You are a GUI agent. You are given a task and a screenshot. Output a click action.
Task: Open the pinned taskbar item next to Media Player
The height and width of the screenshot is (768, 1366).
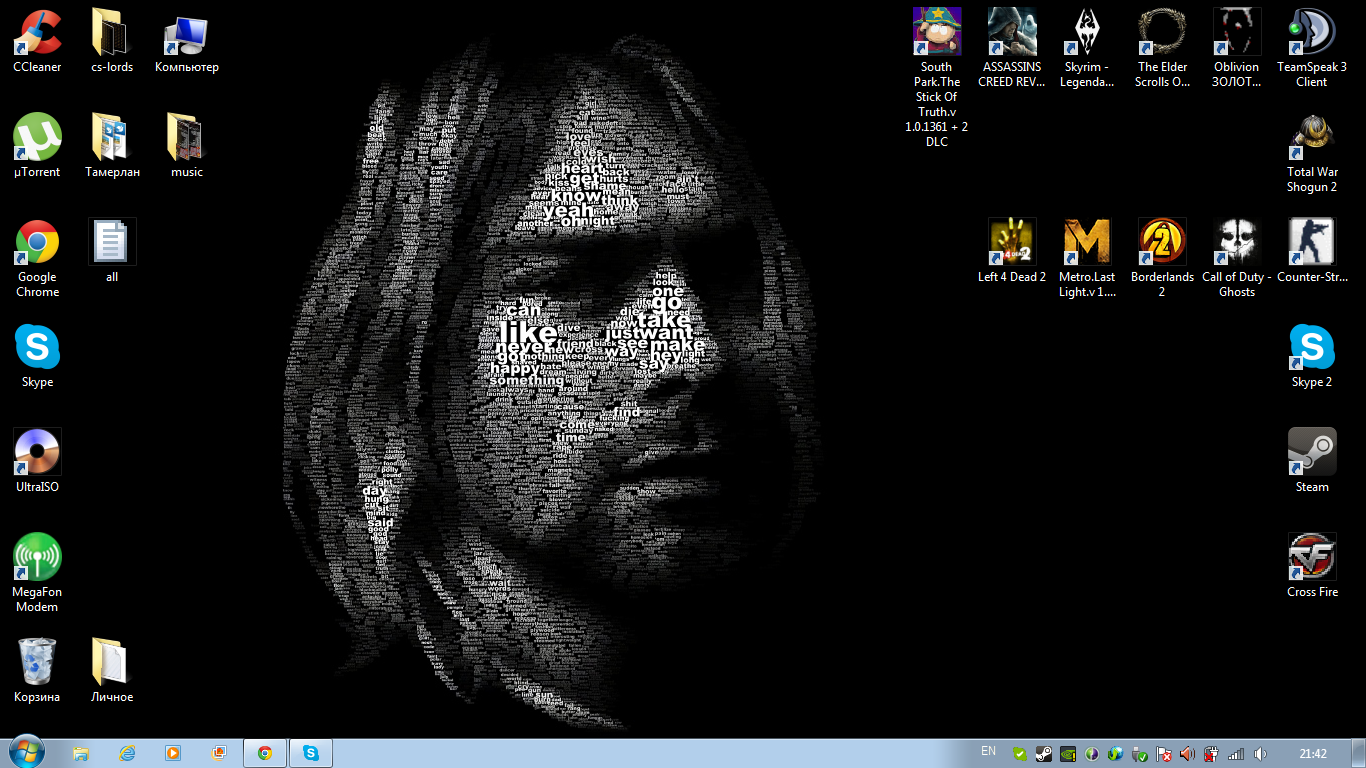pyautogui.click(x=219, y=753)
